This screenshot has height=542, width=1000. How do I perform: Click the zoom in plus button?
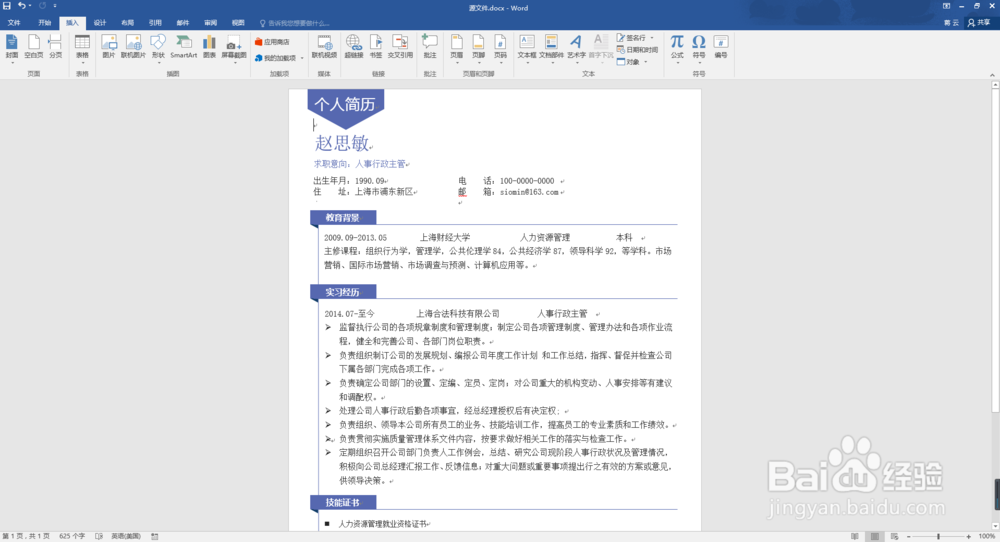[x=968, y=536]
